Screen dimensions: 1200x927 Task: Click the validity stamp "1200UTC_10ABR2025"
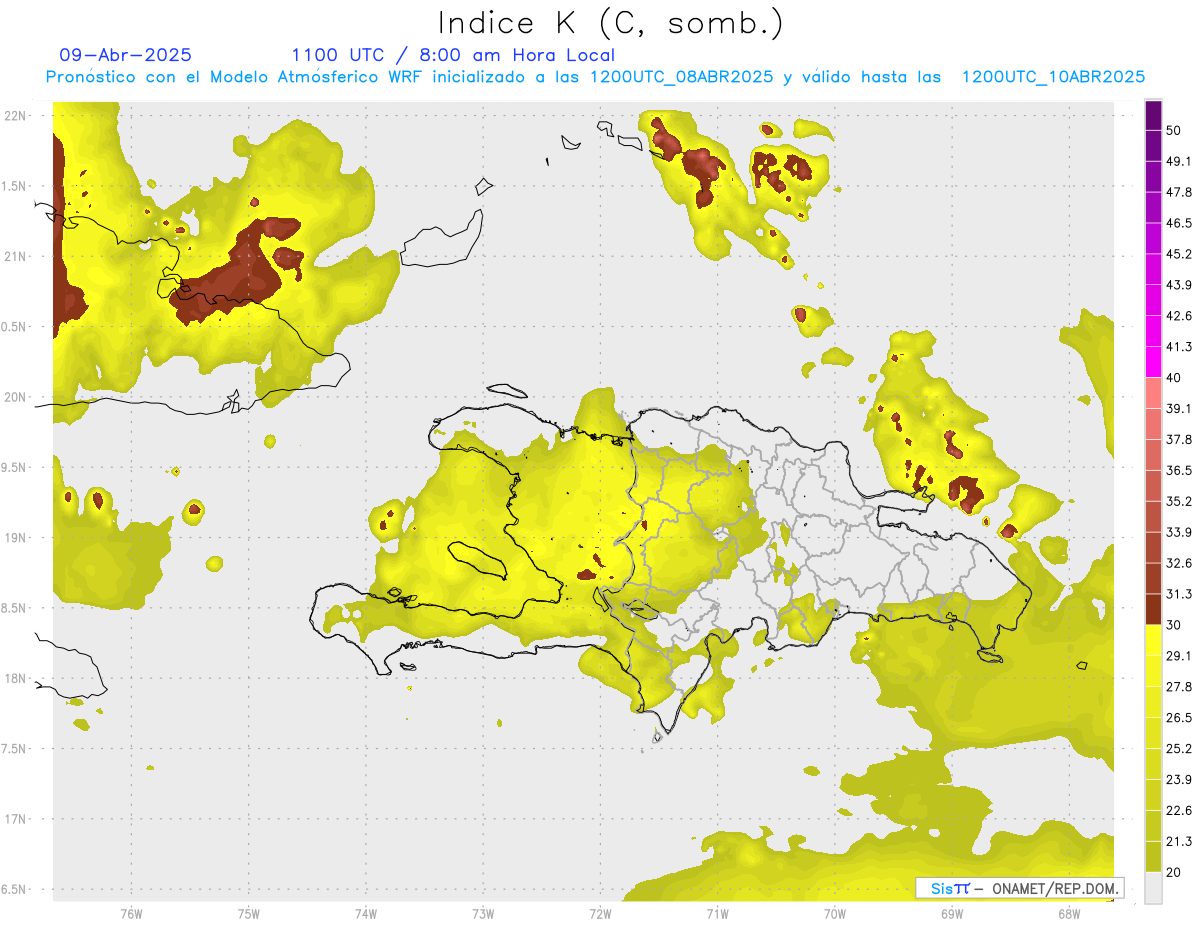pos(1053,77)
